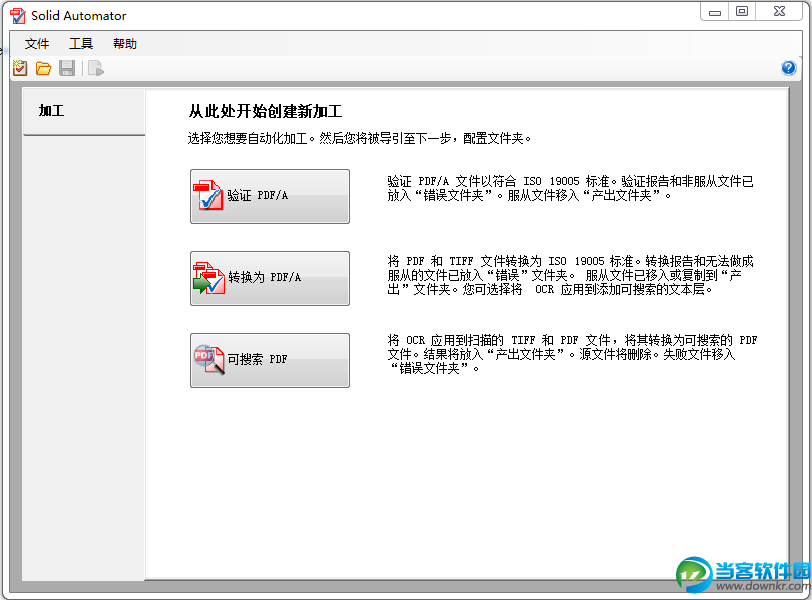Image resolution: width=812 pixels, height=600 pixels.
Task: Click the 验证 PDF/A button
Action: (270, 196)
